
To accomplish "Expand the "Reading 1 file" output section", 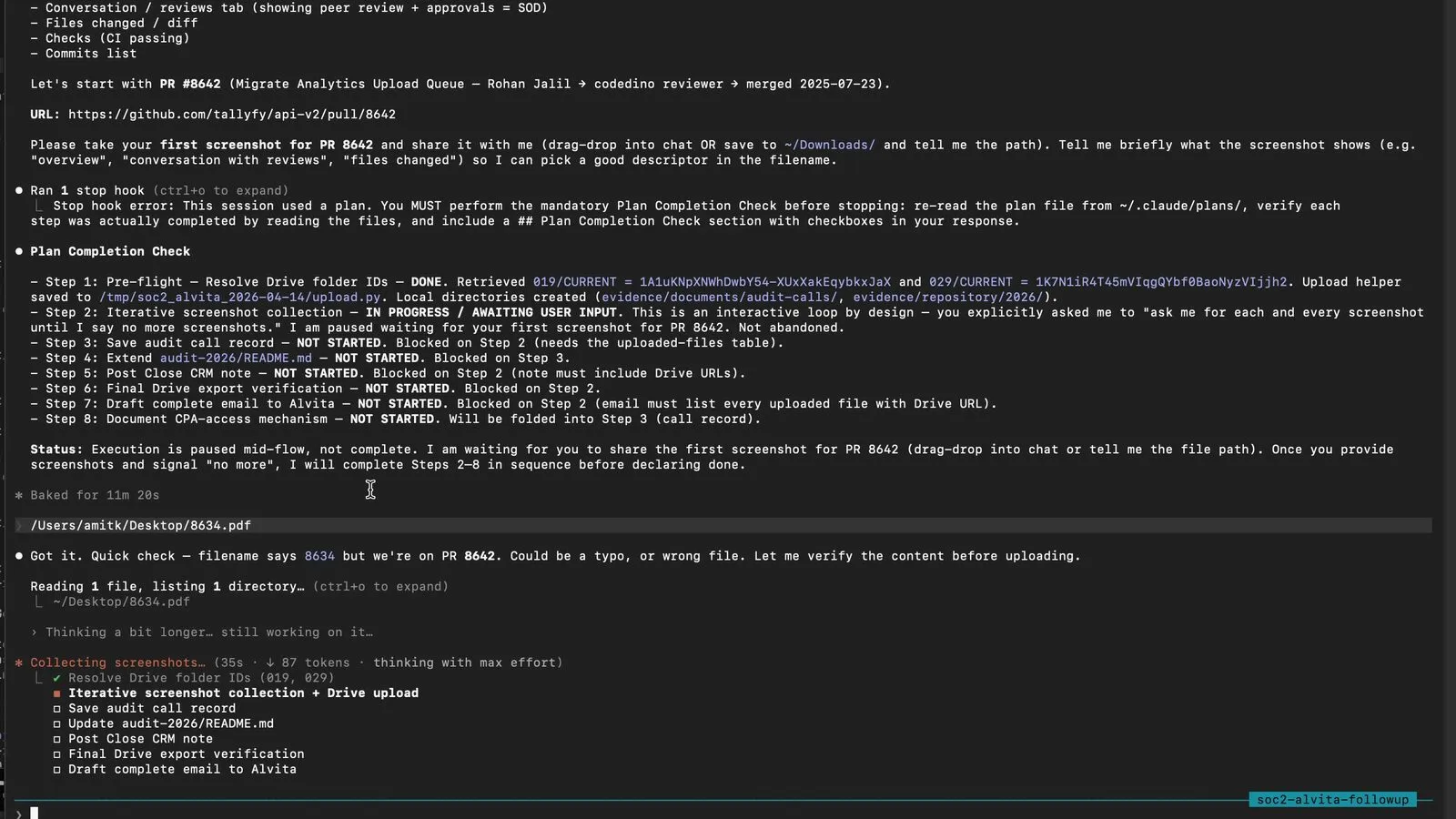I will pyautogui.click(x=382, y=586).
